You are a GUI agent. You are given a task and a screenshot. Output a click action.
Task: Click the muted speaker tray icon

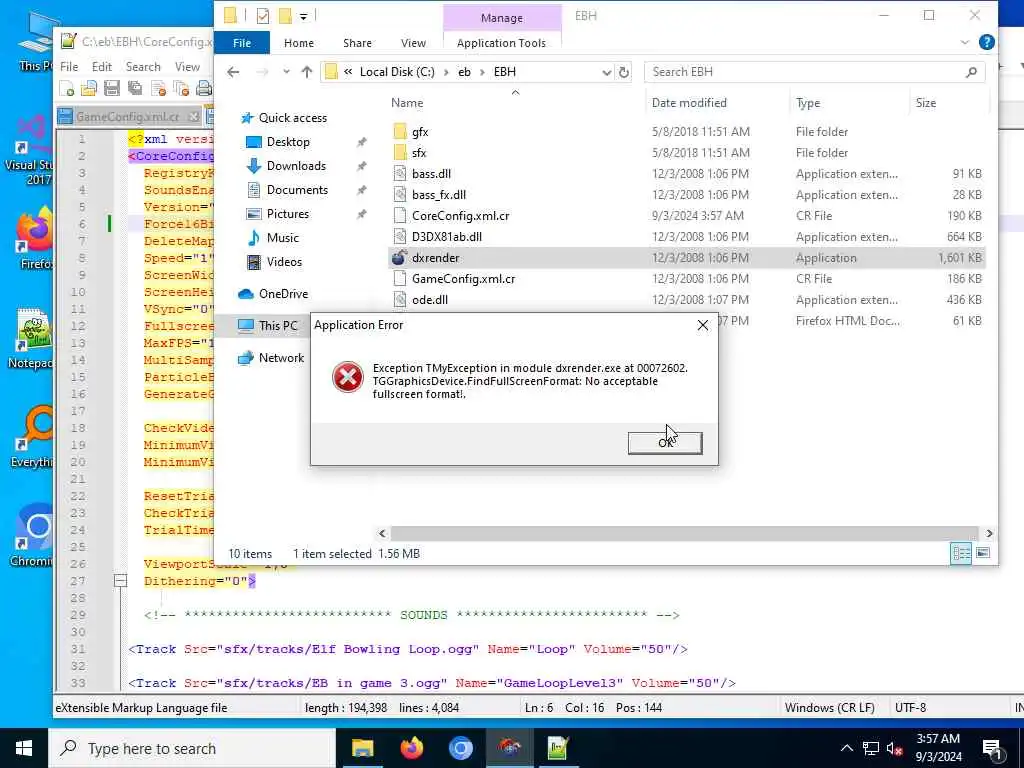pos(894,748)
